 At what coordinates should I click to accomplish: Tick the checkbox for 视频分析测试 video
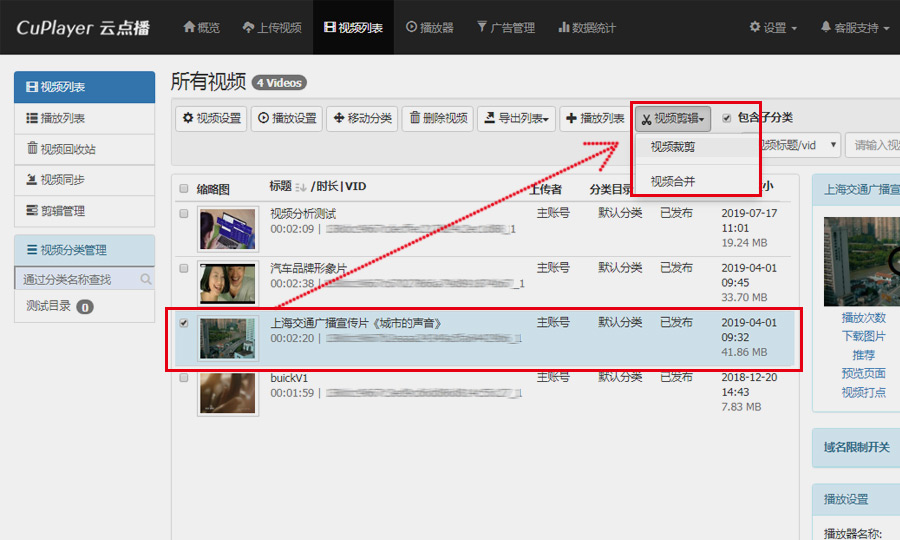tap(183, 214)
